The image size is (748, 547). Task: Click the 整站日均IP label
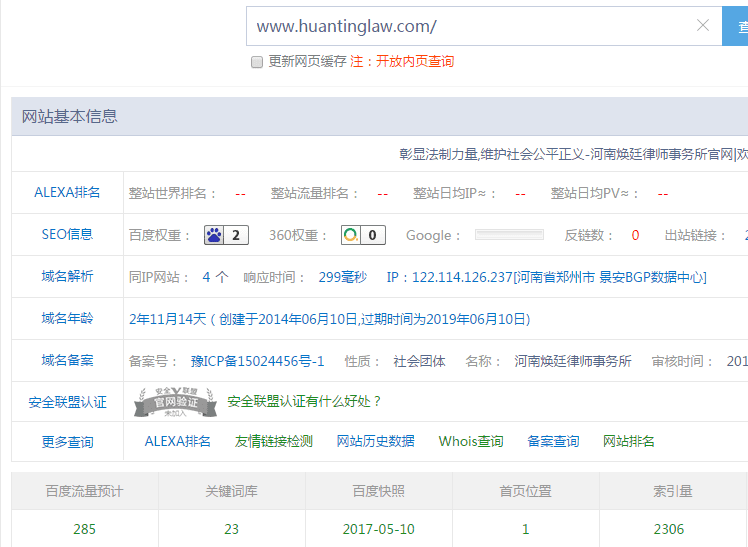point(454,193)
